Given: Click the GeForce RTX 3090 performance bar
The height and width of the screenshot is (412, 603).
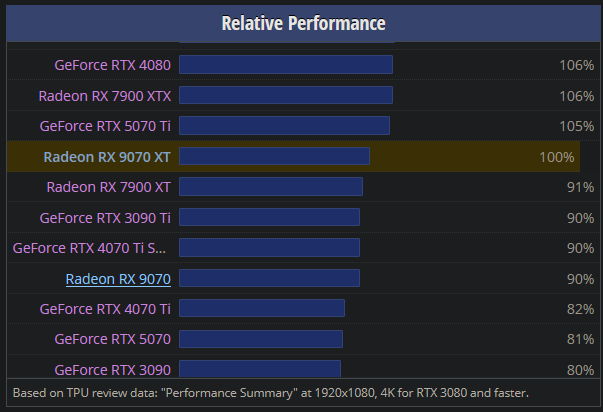Looking at the screenshot, I should click(260, 369).
